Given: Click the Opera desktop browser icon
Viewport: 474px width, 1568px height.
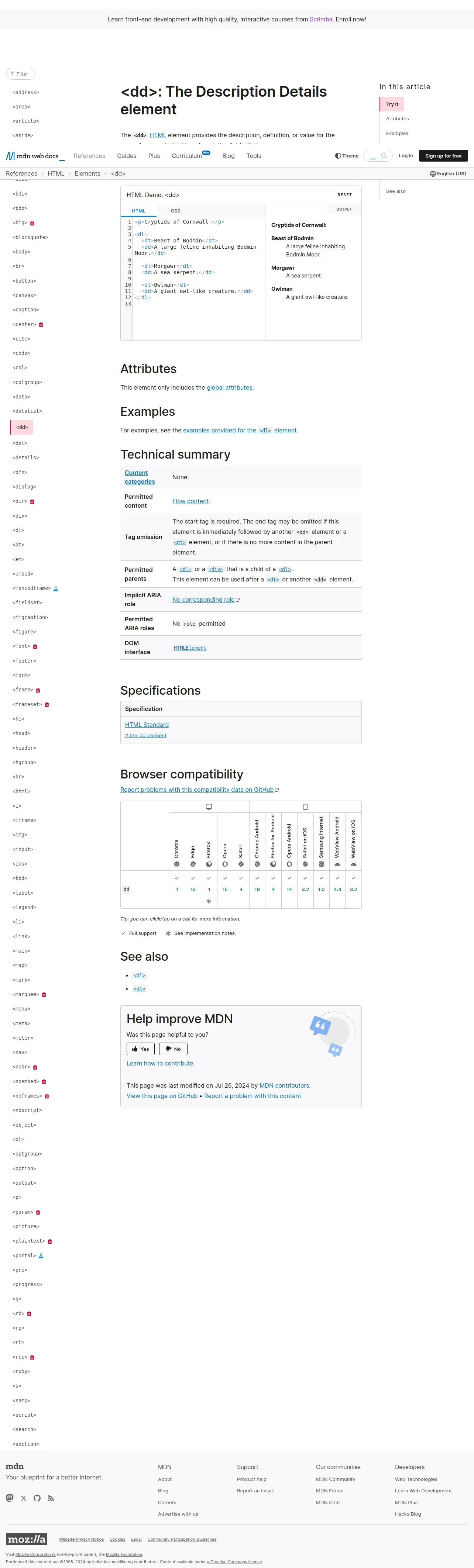Looking at the screenshot, I should click(x=225, y=864).
